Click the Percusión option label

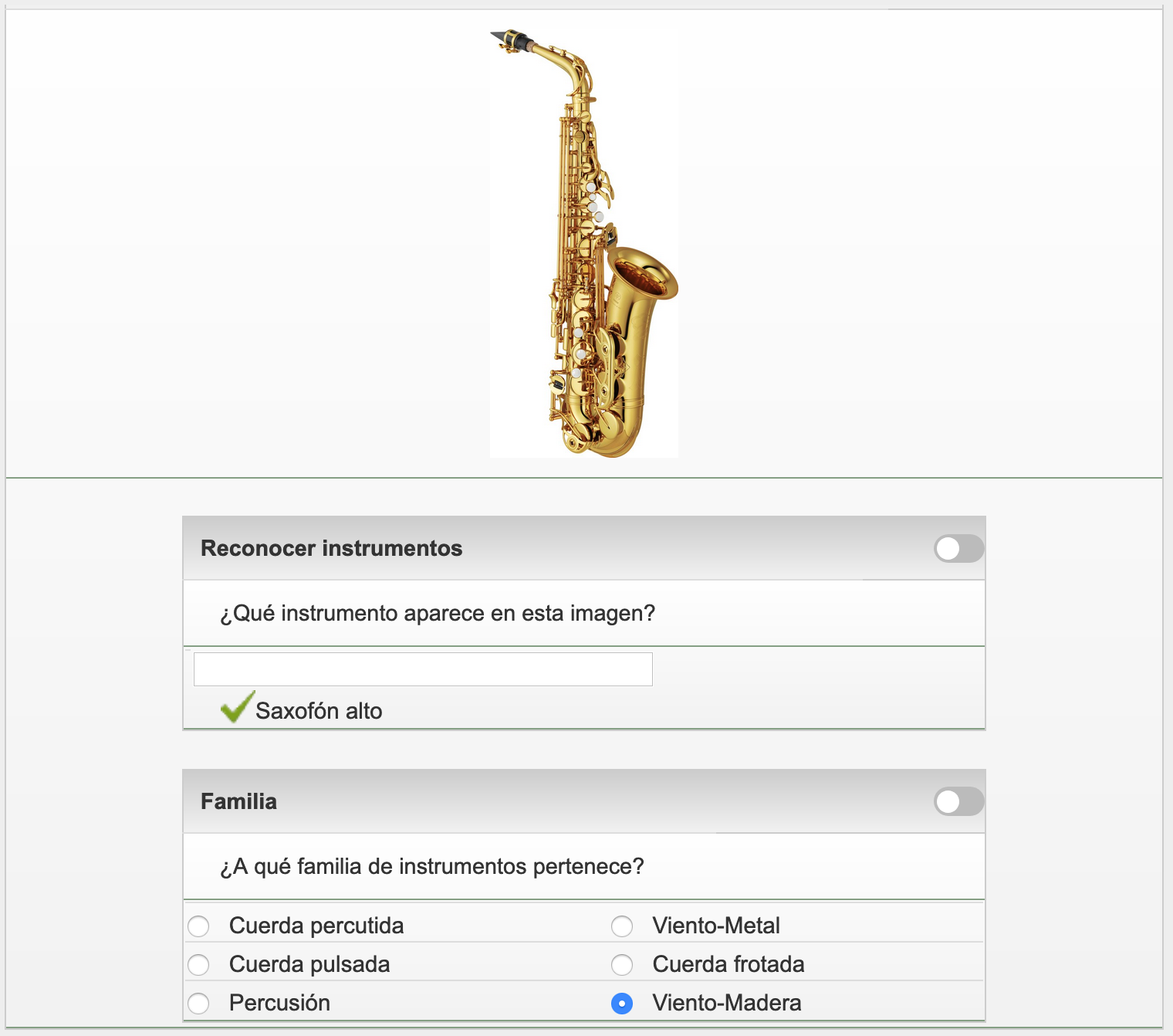tap(279, 1003)
